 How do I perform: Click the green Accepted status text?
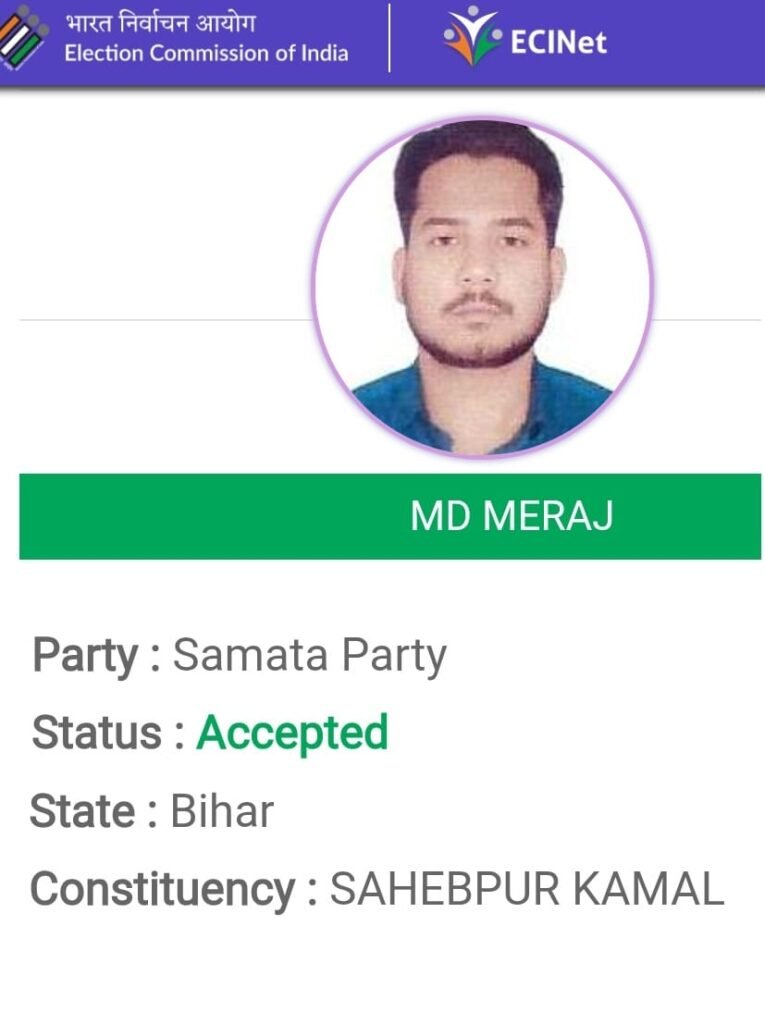tap(292, 733)
